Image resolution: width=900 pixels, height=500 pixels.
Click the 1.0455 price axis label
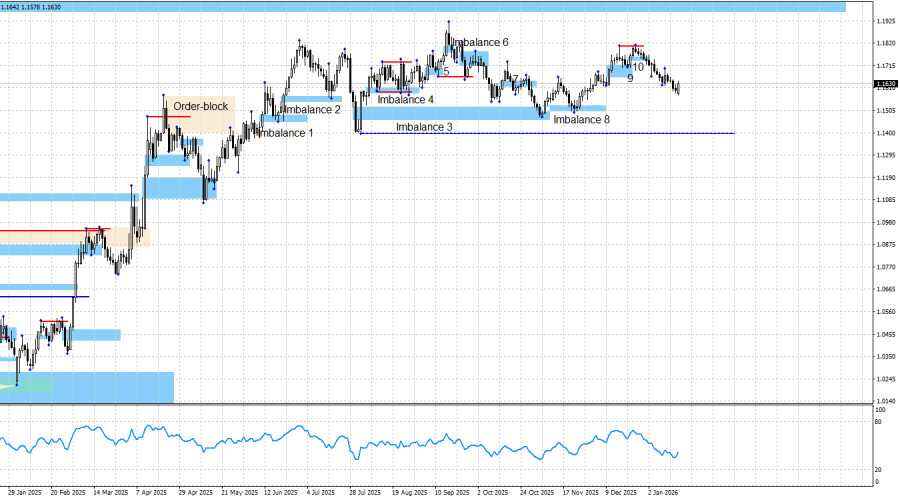click(x=886, y=335)
